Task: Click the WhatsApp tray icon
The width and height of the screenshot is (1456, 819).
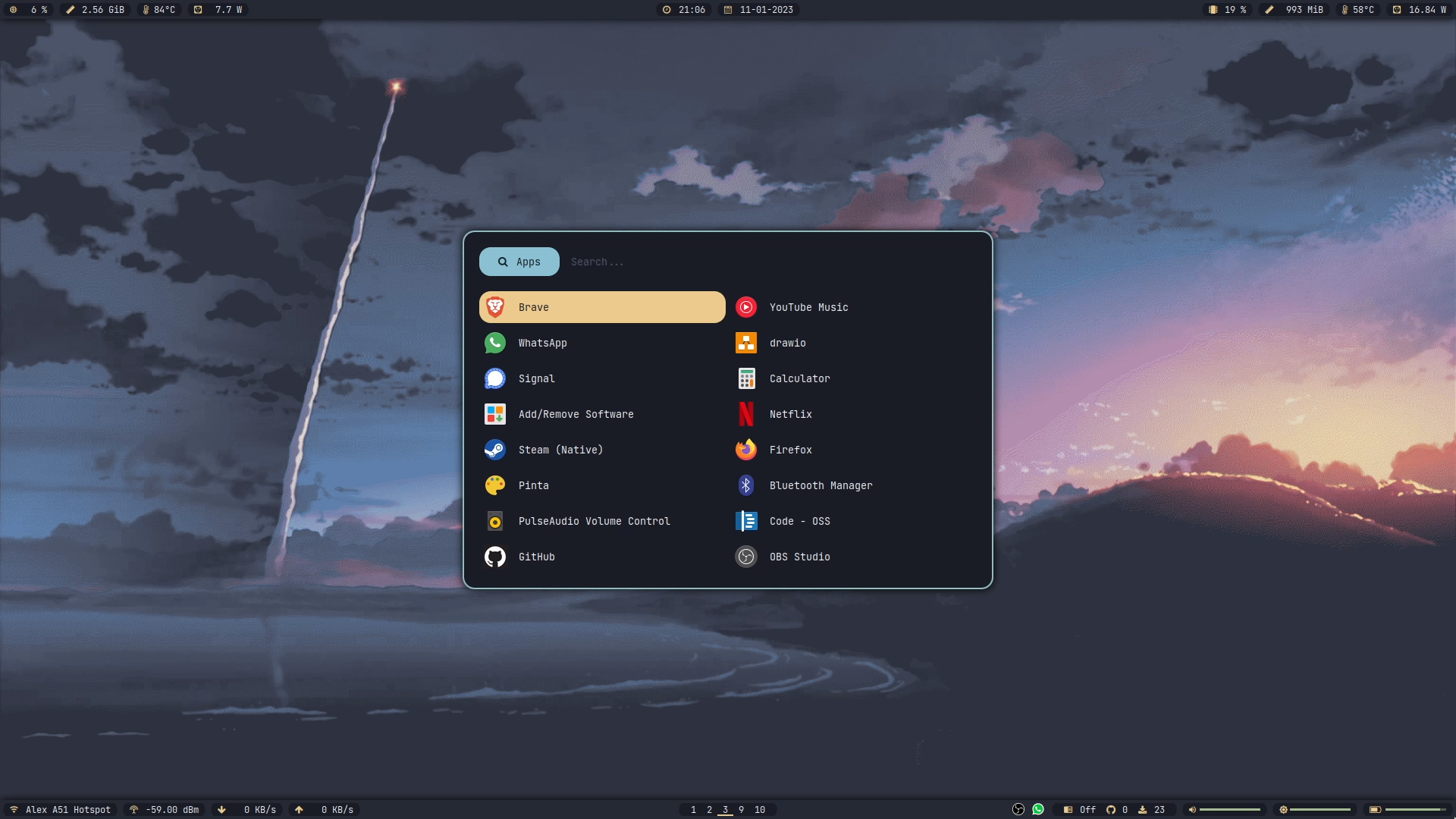Action: pos(1038,810)
